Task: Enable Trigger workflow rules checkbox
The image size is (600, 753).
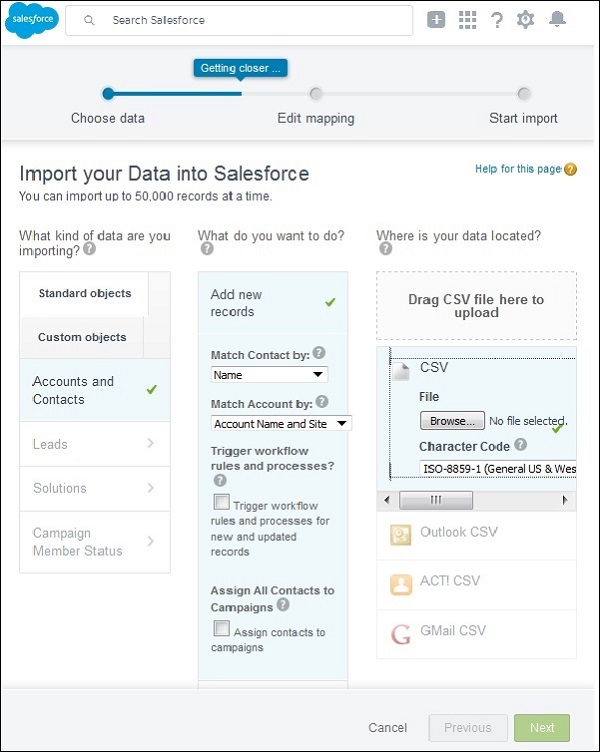Action: pos(221,502)
